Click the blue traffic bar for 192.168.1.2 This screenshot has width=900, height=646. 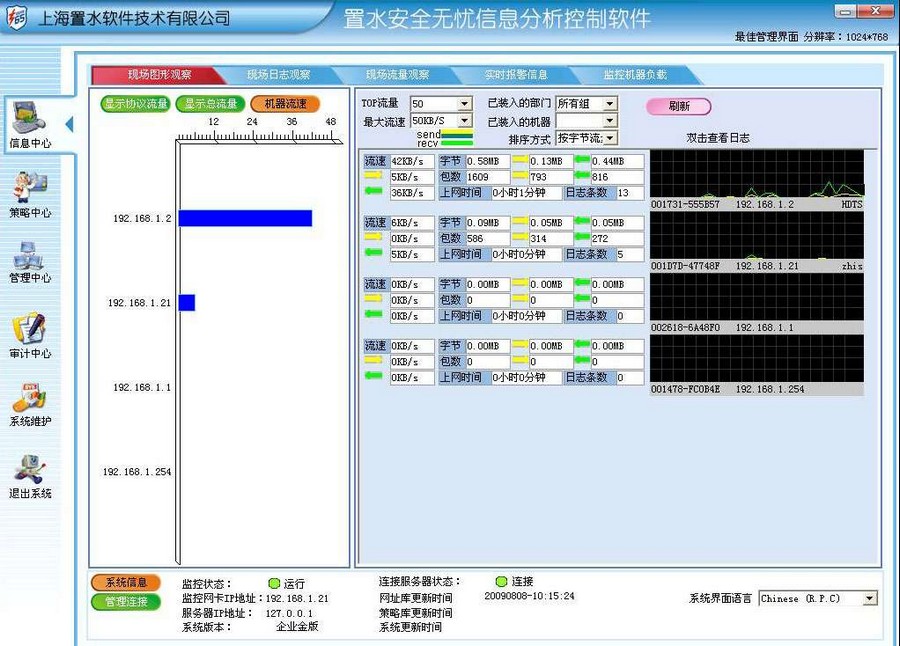point(245,218)
